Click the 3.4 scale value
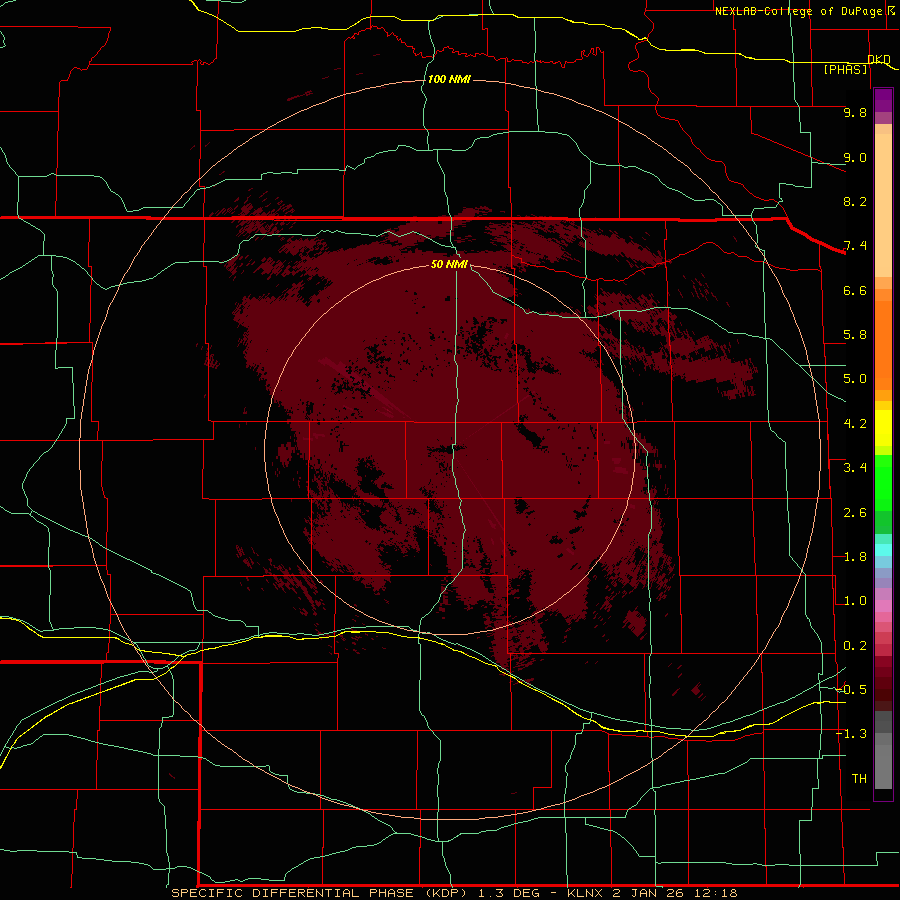This screenshot has height=900, width=900. point(855,468)
